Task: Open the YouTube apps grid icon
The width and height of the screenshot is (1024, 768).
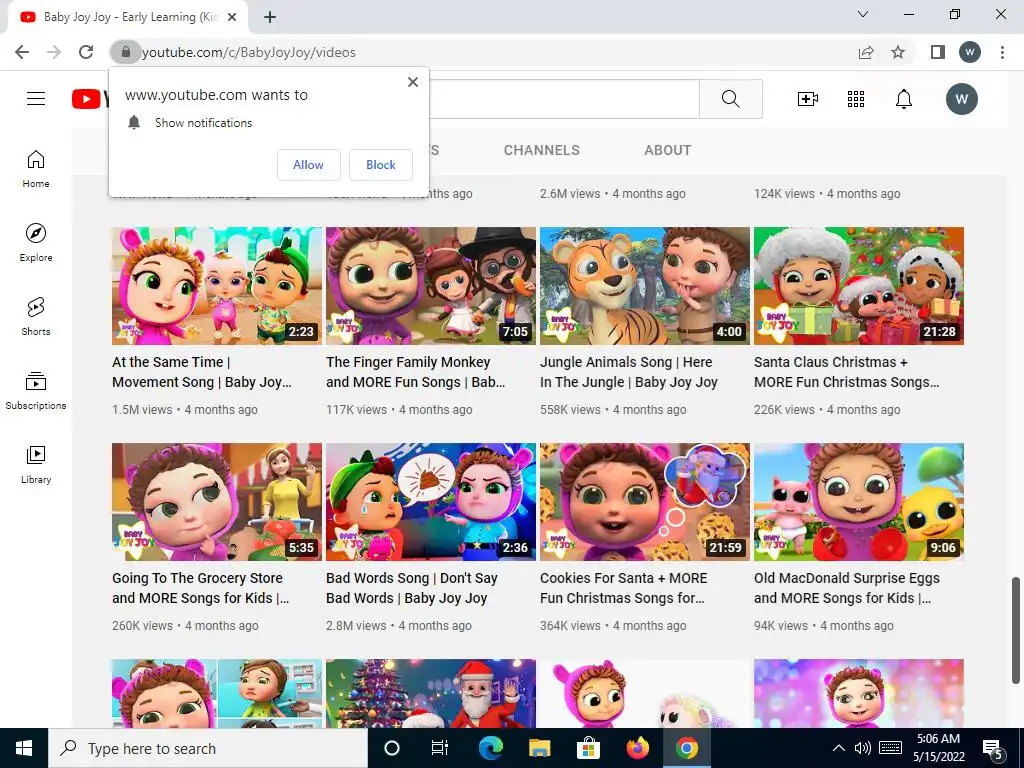Action: coord(856,99)
